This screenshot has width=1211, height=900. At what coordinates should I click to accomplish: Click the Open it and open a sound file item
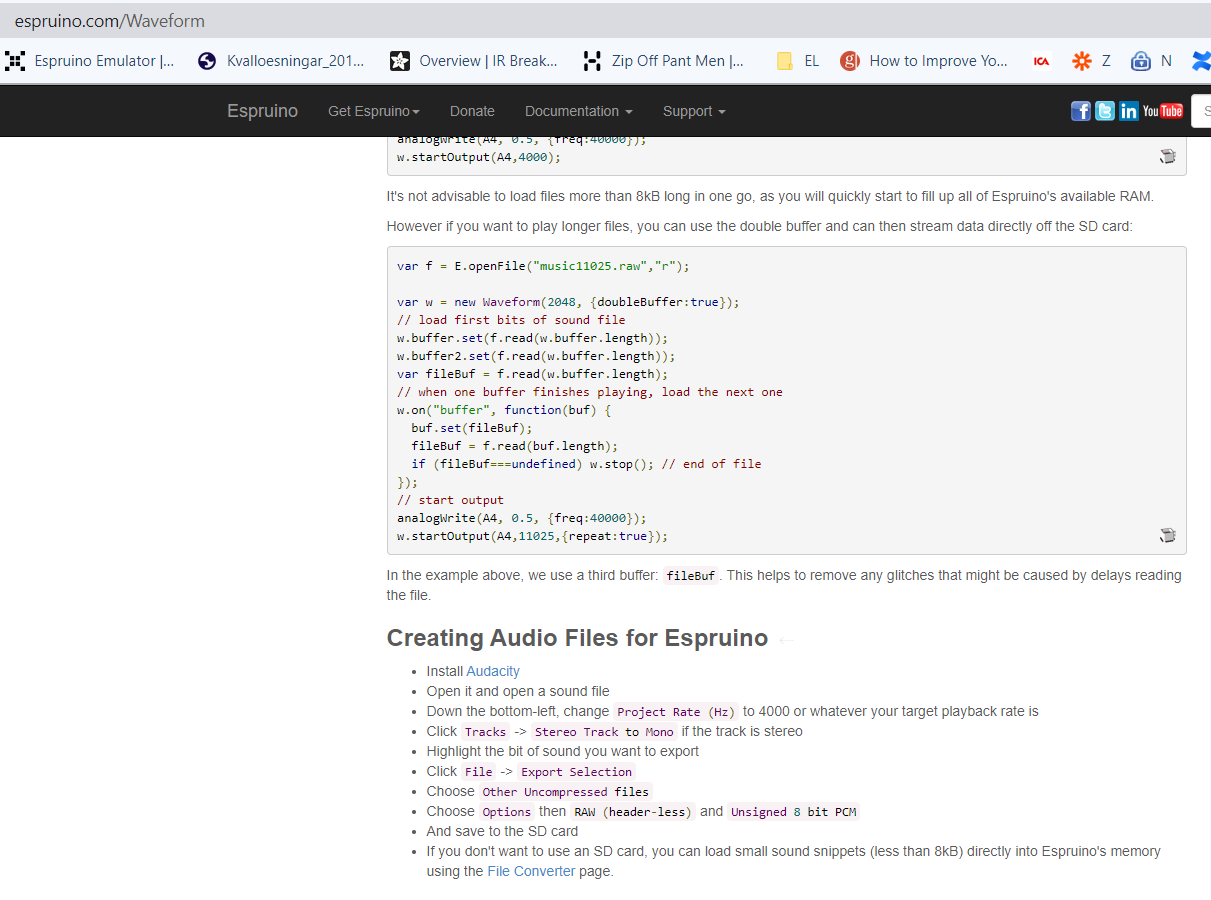(x=518, y=691)
